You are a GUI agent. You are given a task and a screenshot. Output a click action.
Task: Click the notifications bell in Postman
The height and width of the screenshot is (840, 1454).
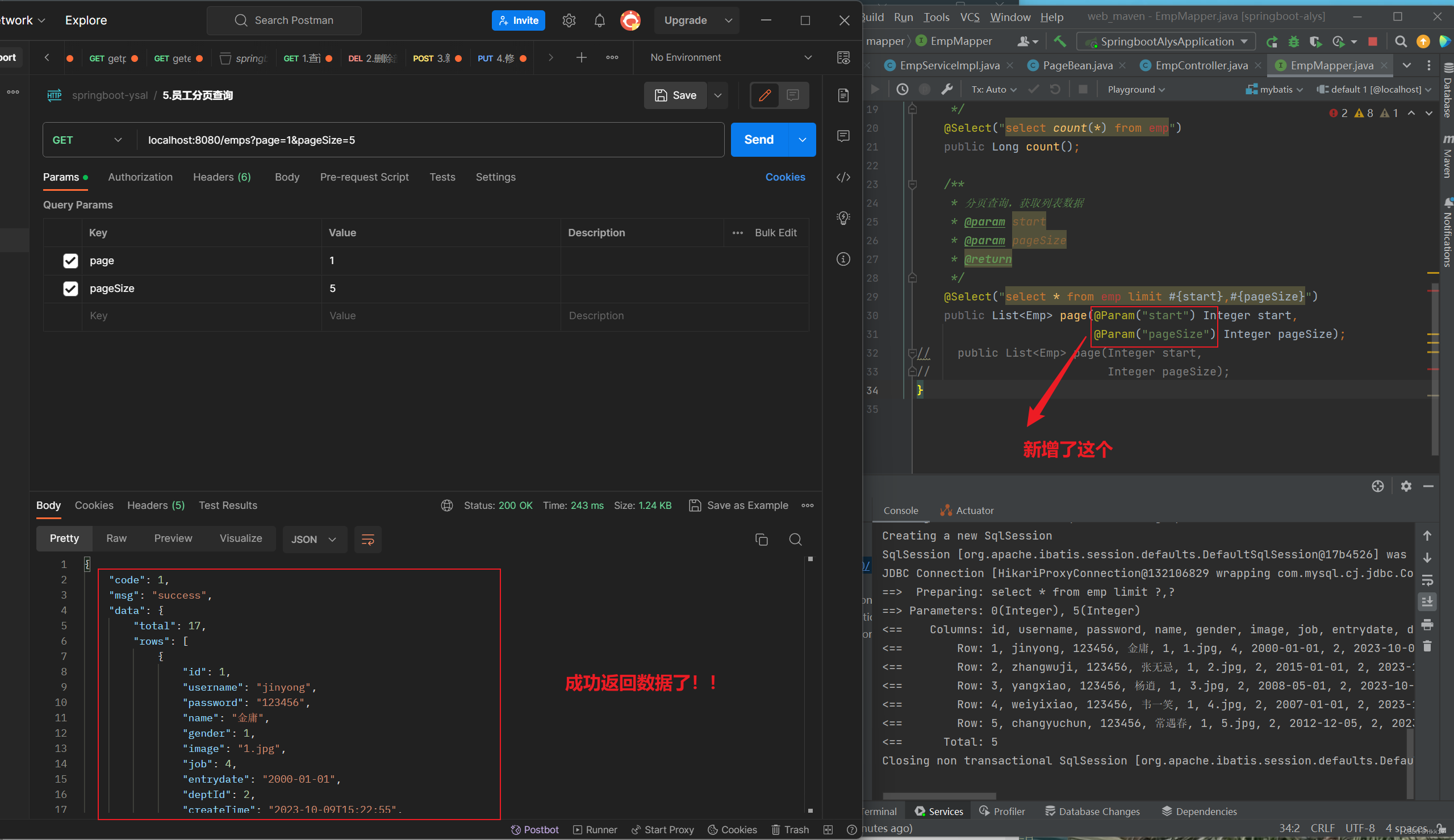[x=599, y=21]
